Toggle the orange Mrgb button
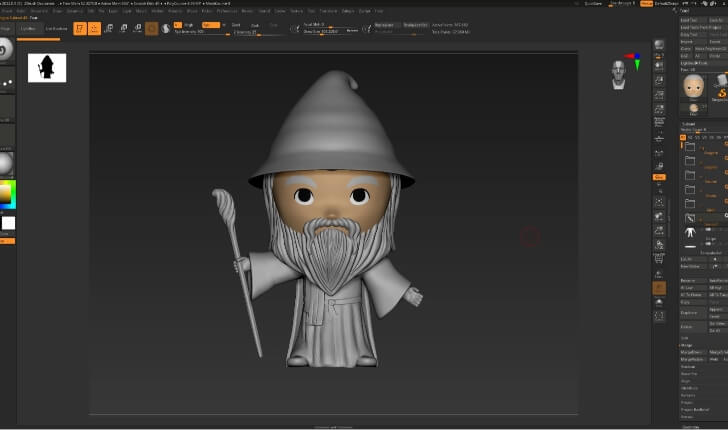Screen dimensions: 728x430 178,25
